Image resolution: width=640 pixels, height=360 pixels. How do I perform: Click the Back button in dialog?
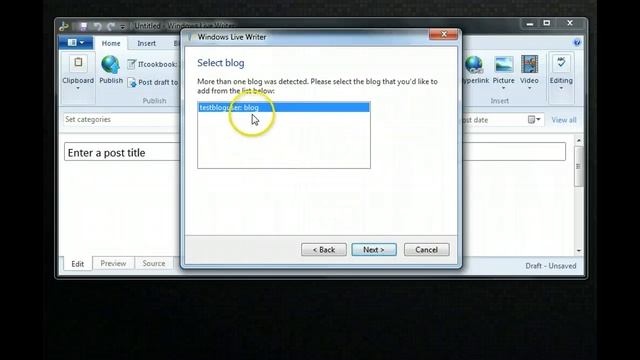pyautogui.click(x=324, y=249)
